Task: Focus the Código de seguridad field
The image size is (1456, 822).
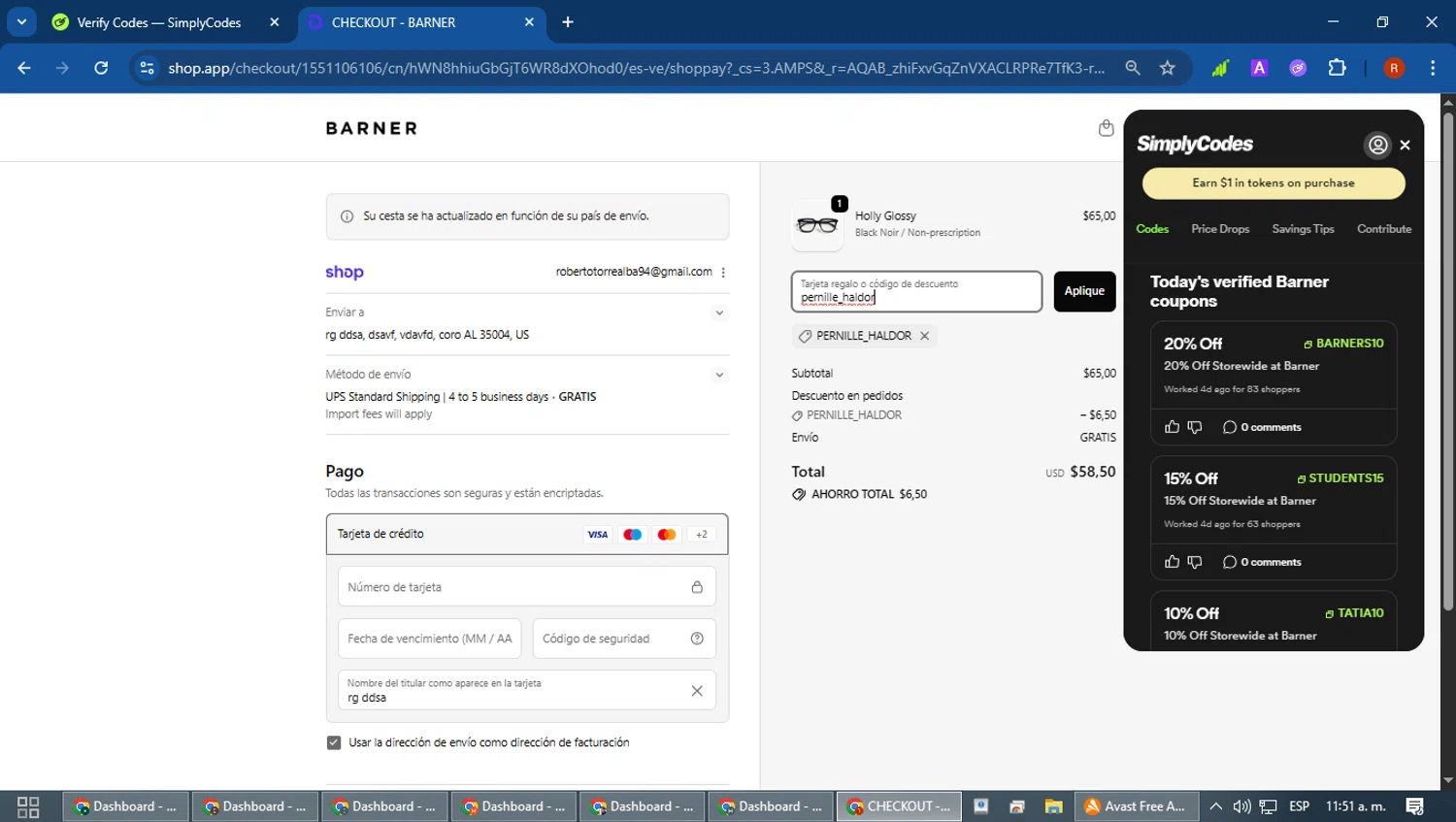Action: click(x=624, y=639)
